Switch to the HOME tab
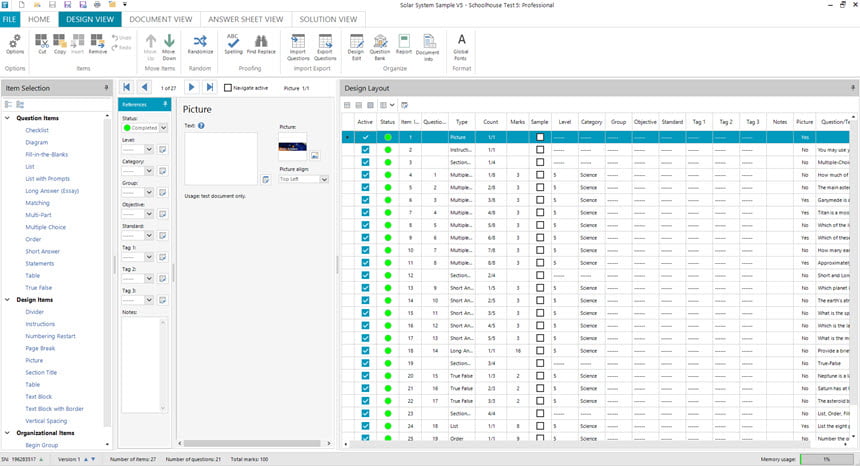This screenshot has height=466, width=860. pos(39,19)
